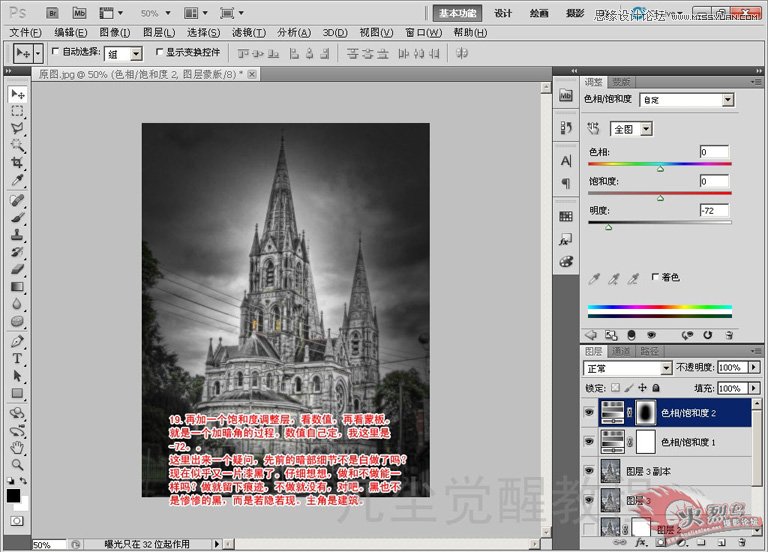768x552 pixels.
Task: Hide the 色相/饱和度 1 layer
Action: [x=589, y=441]
